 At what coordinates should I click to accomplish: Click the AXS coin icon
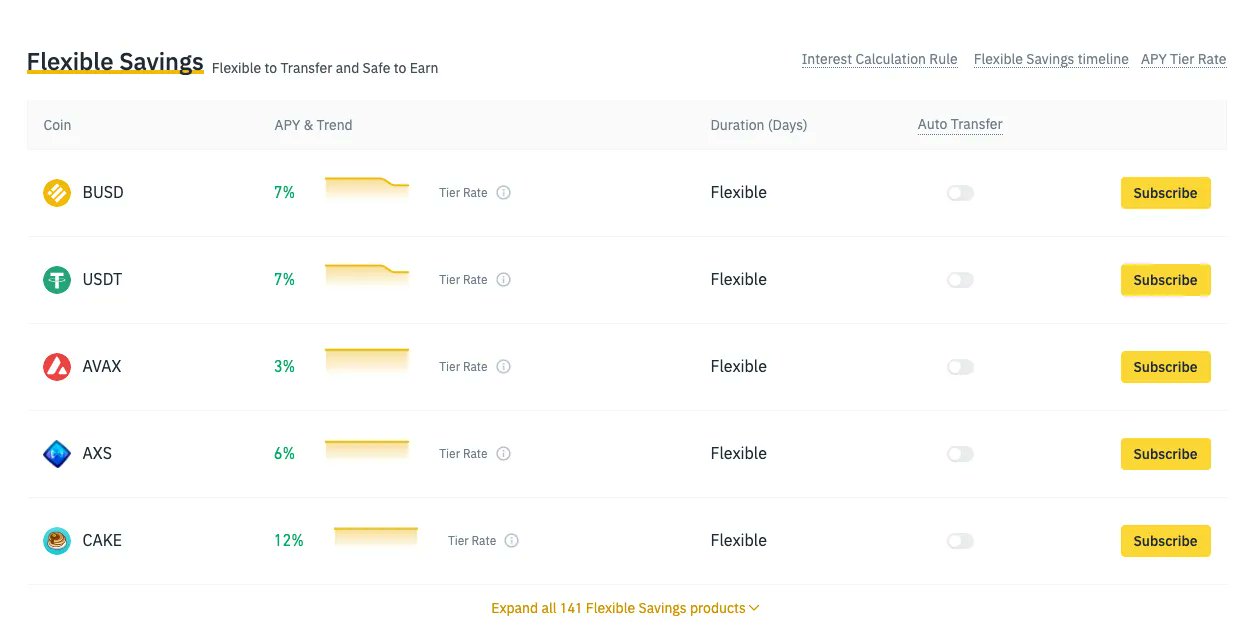pos(57,453)
